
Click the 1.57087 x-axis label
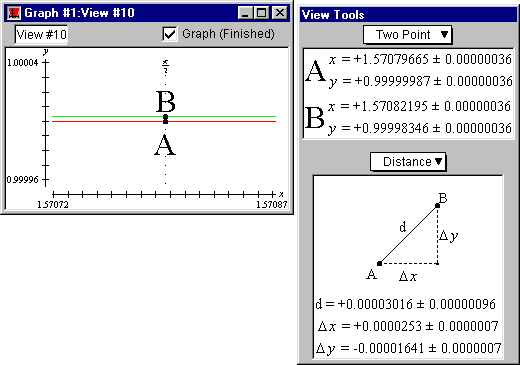tap(271, 205)
